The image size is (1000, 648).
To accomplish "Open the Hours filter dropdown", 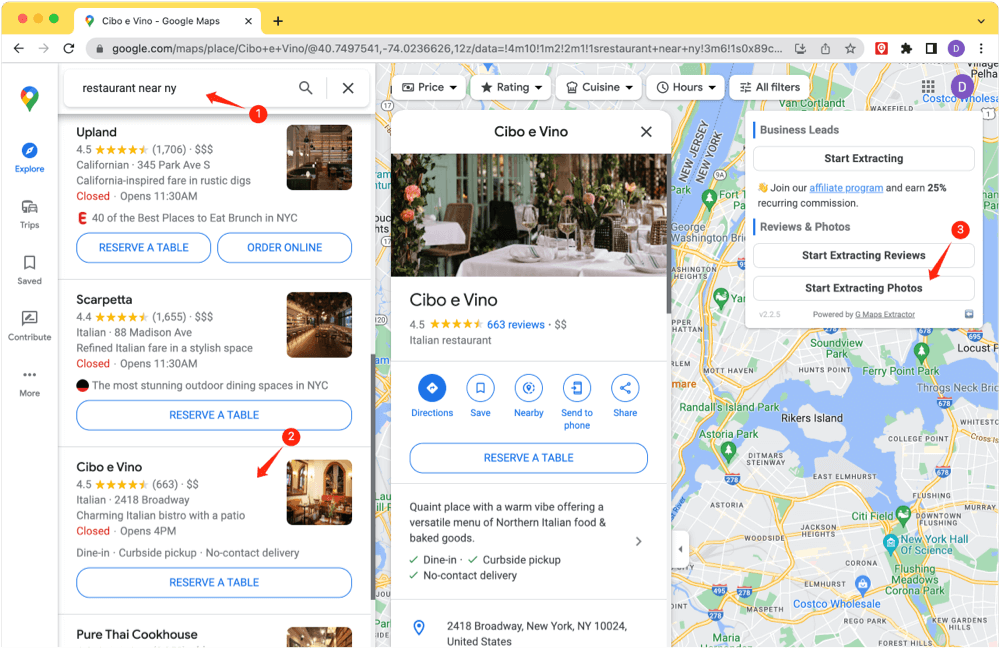I will click(686, 87).
